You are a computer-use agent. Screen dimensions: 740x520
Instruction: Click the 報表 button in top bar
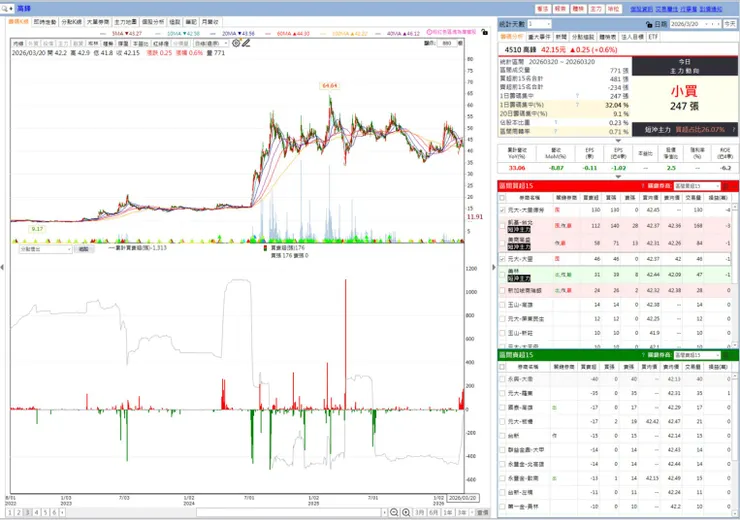click(560, 9)
